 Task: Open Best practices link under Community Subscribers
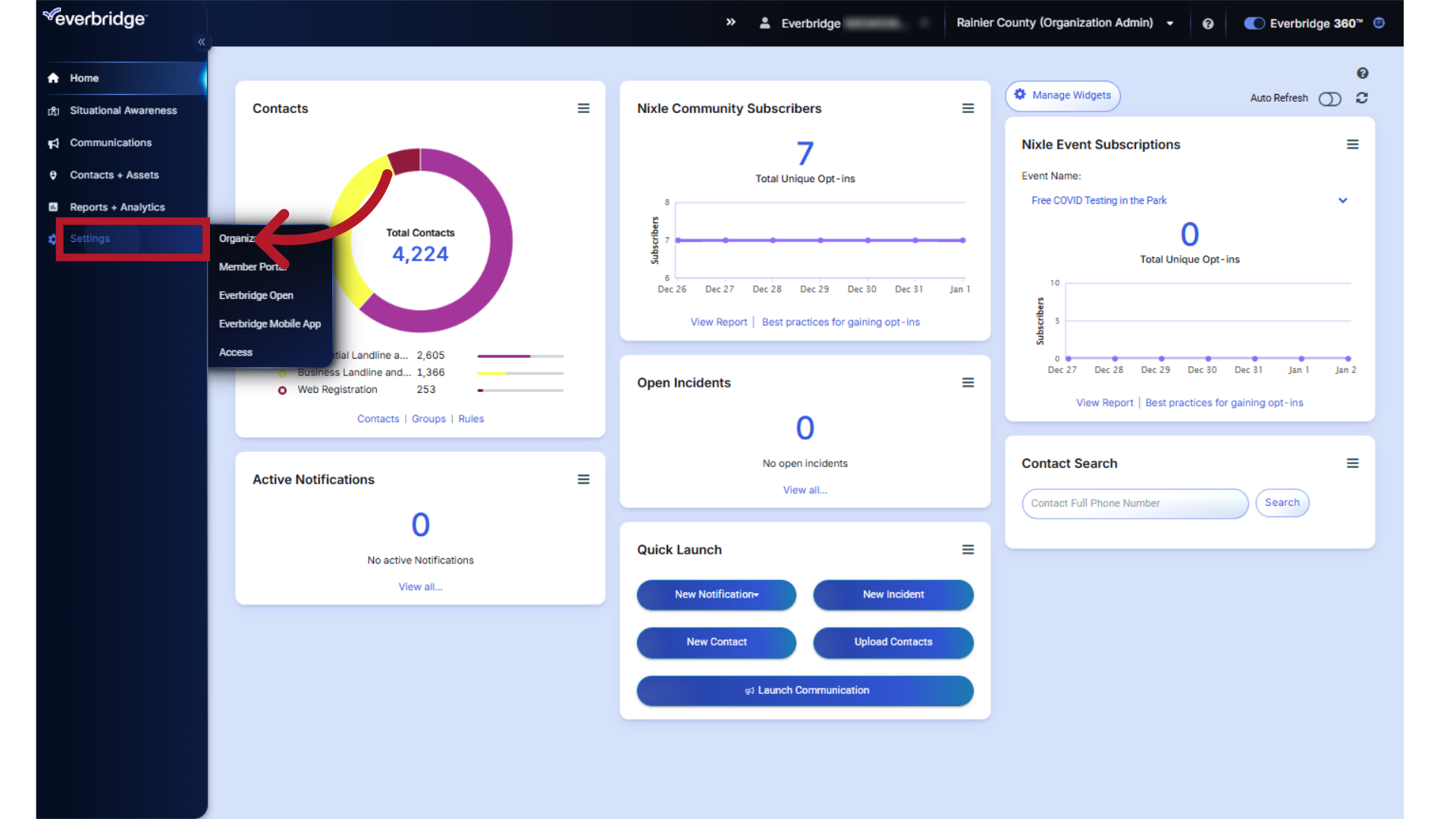(x=841, y=322)
